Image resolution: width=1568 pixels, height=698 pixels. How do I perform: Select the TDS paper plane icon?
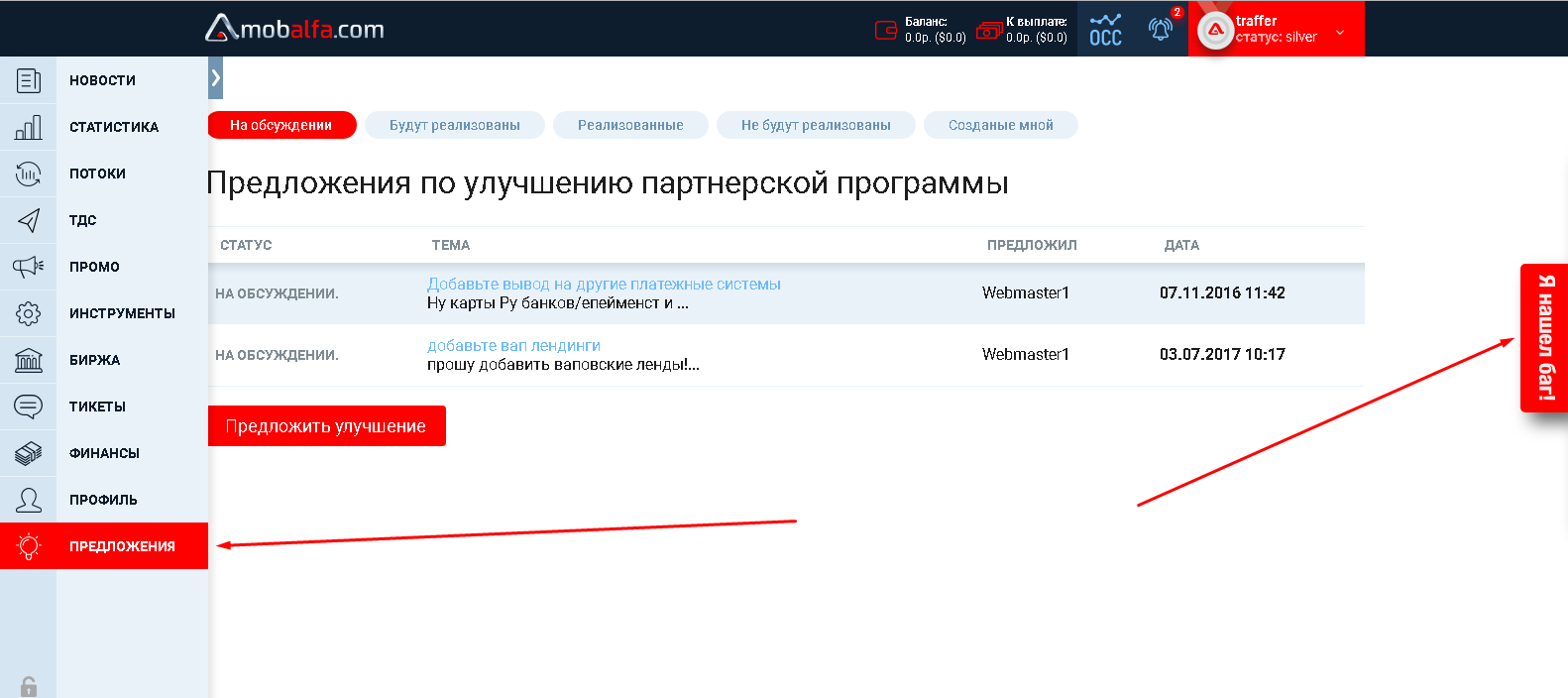coord(28,220)
